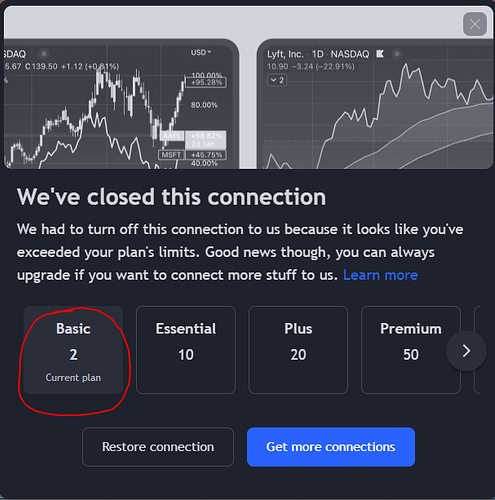Select the AAPL label on the comparison chart
495x500 pixels.
[171, 136]
